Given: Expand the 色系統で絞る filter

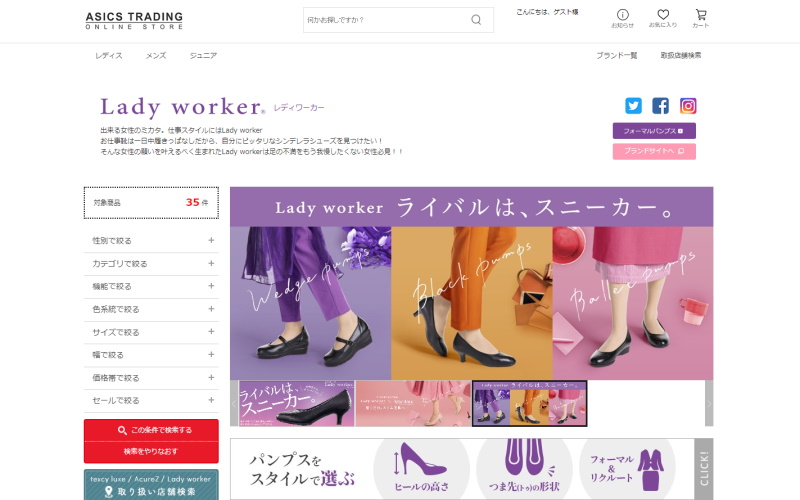Looking at the screenshot, I should click(x=151, y=309).
